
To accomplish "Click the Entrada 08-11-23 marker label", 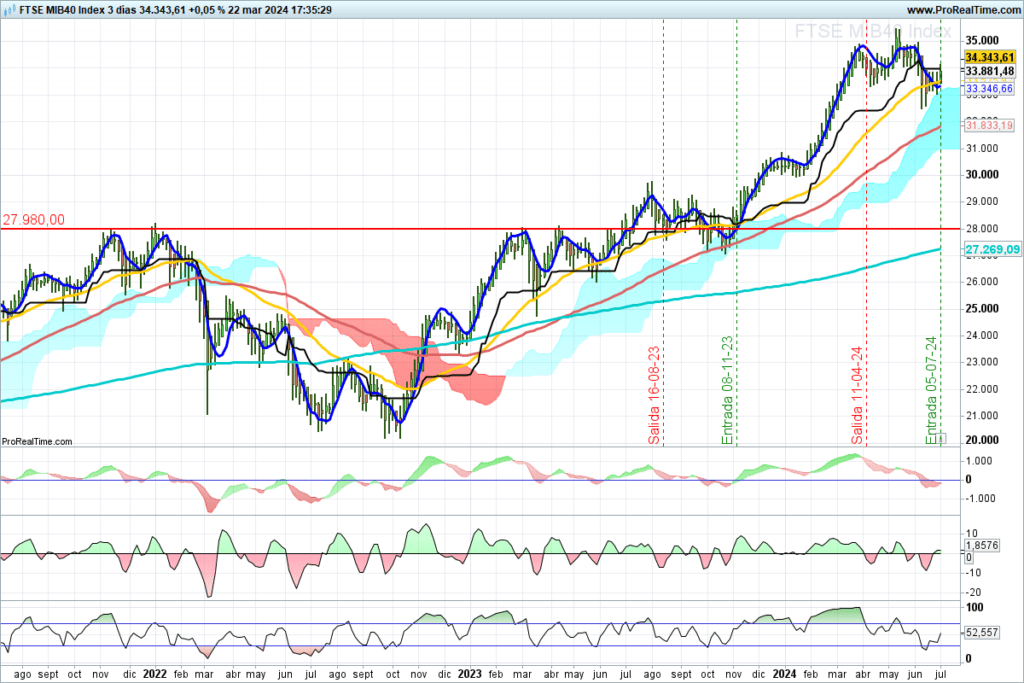I will 727,390.
